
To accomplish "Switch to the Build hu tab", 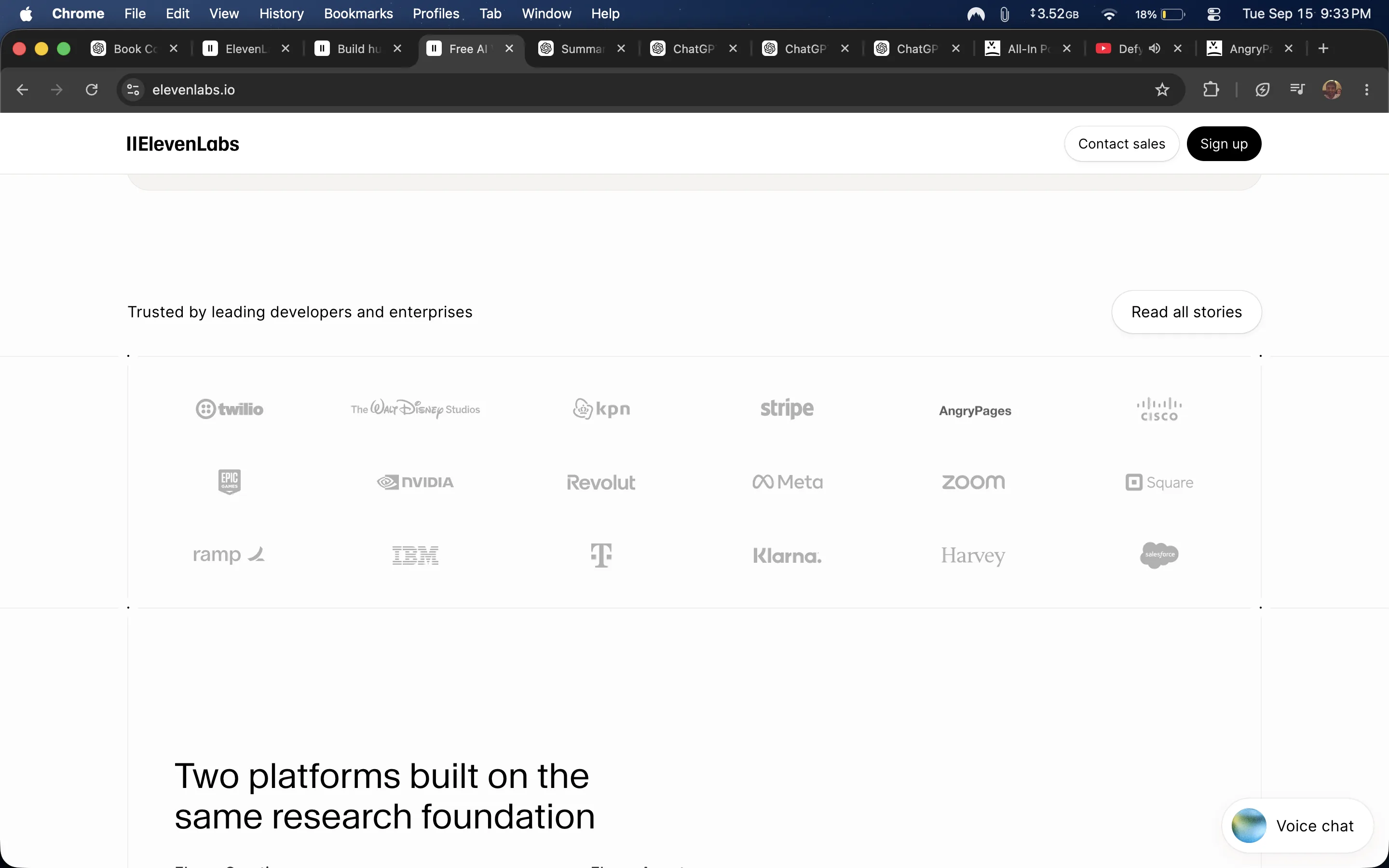I will coord(358,49).
